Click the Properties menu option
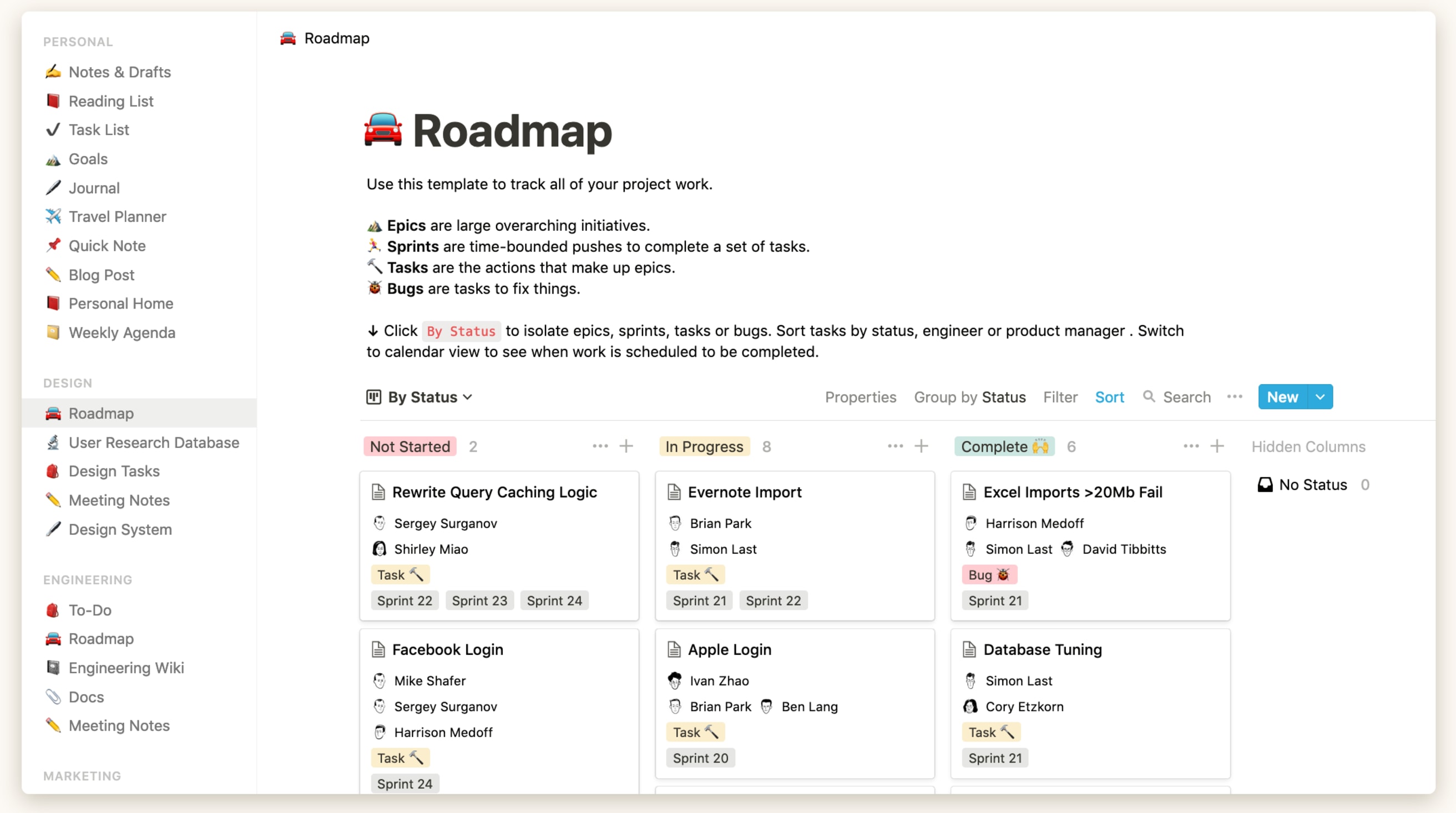This screenshot has width=1456, height=813. pos(860,396)
